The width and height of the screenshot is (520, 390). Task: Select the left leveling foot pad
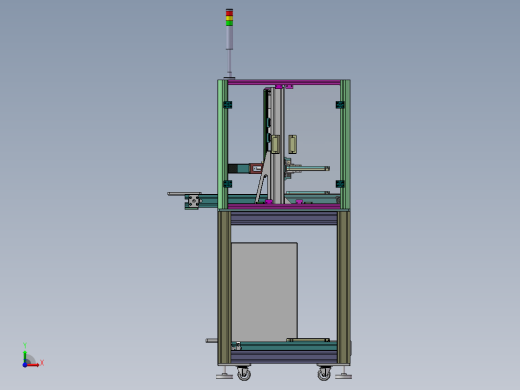pos(225,376)
